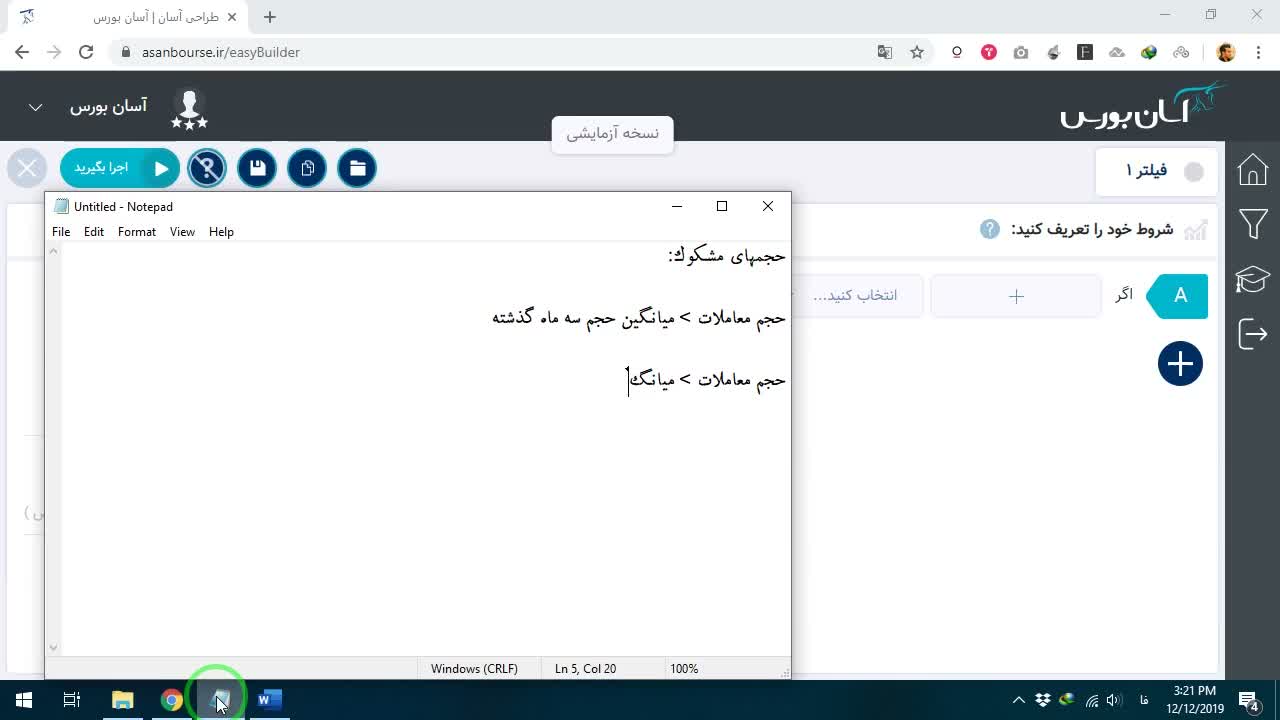Open File Explorer from taskbar
The image size is (1280, 720).
pyautogui.click(x=122, y=700)
